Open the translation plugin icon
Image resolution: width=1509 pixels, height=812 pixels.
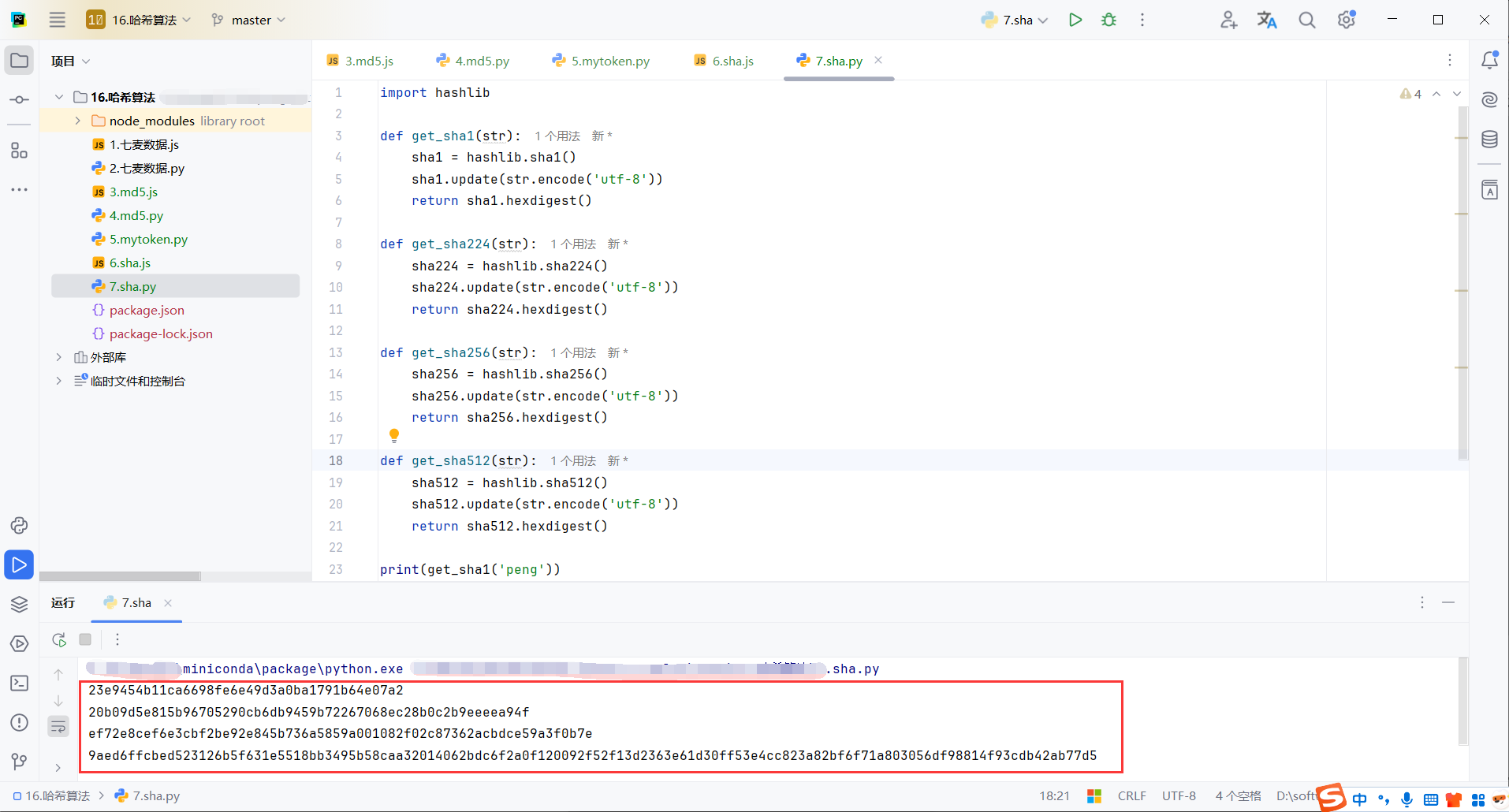pyautogui.click(x=1267, y=20)
